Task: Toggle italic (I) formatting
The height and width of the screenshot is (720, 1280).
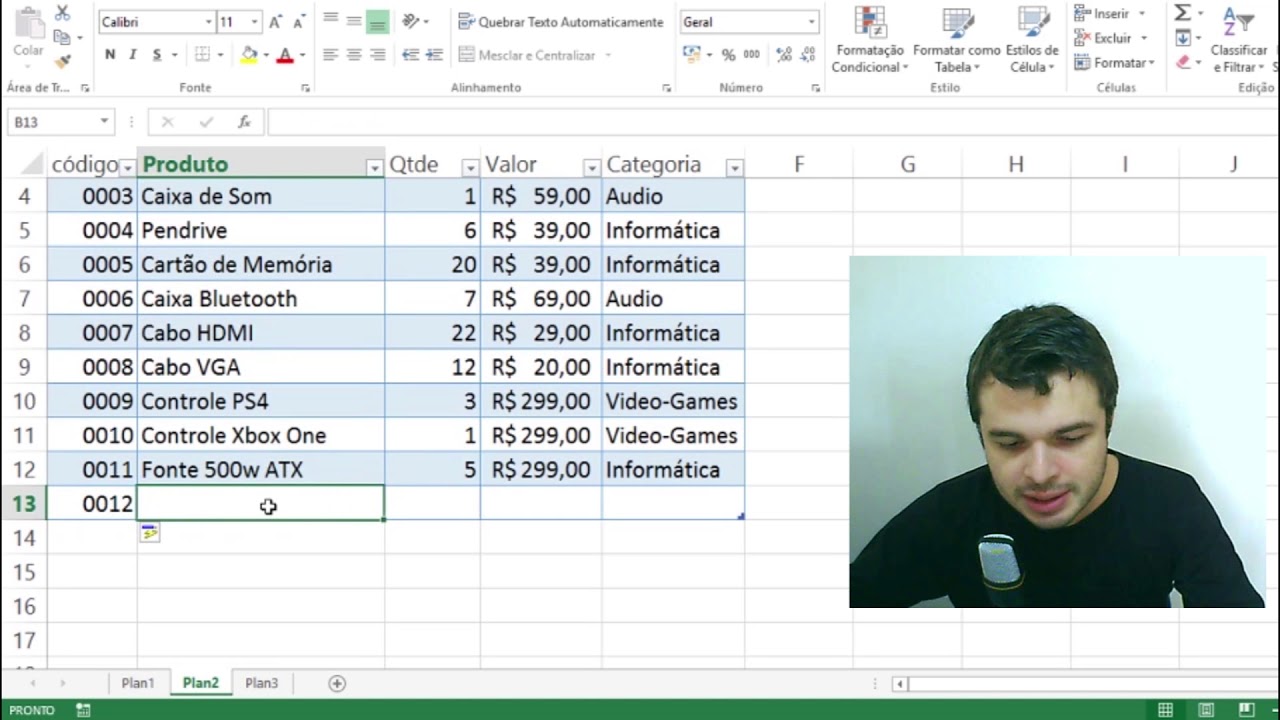Action: (x=133, y=55)
